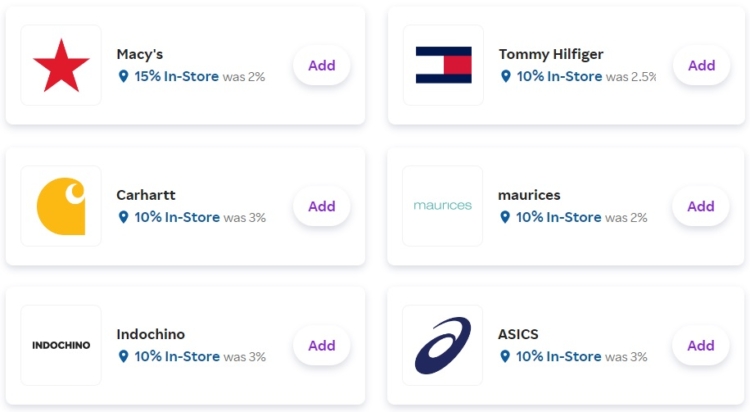Open Tommy Hilfiger 10% In-Store text
Viewport: 750px width, 412px height.
point(559,76)
